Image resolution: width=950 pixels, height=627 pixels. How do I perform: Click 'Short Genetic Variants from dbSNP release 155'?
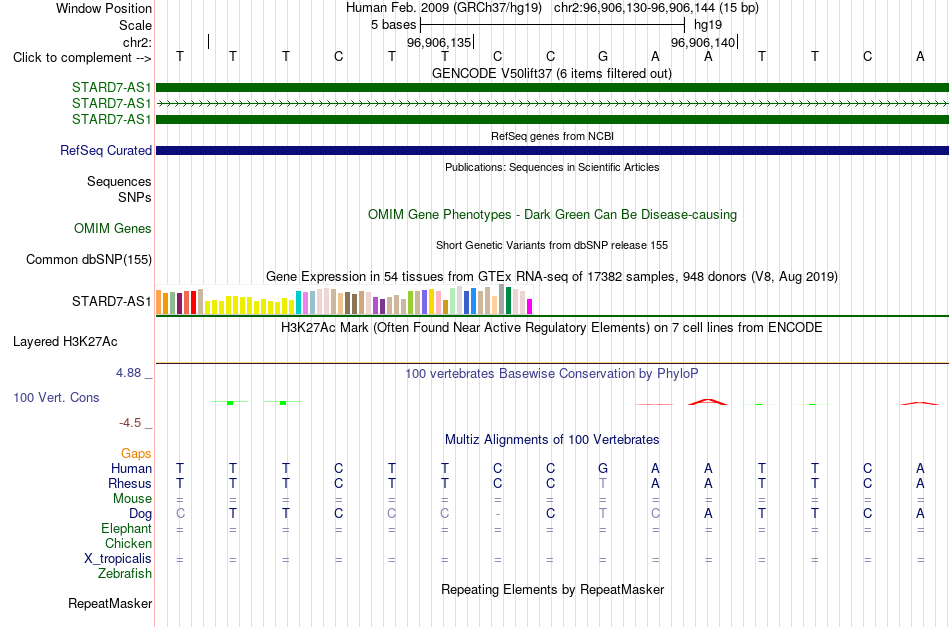pyautogui.click(x=552, y=245)
